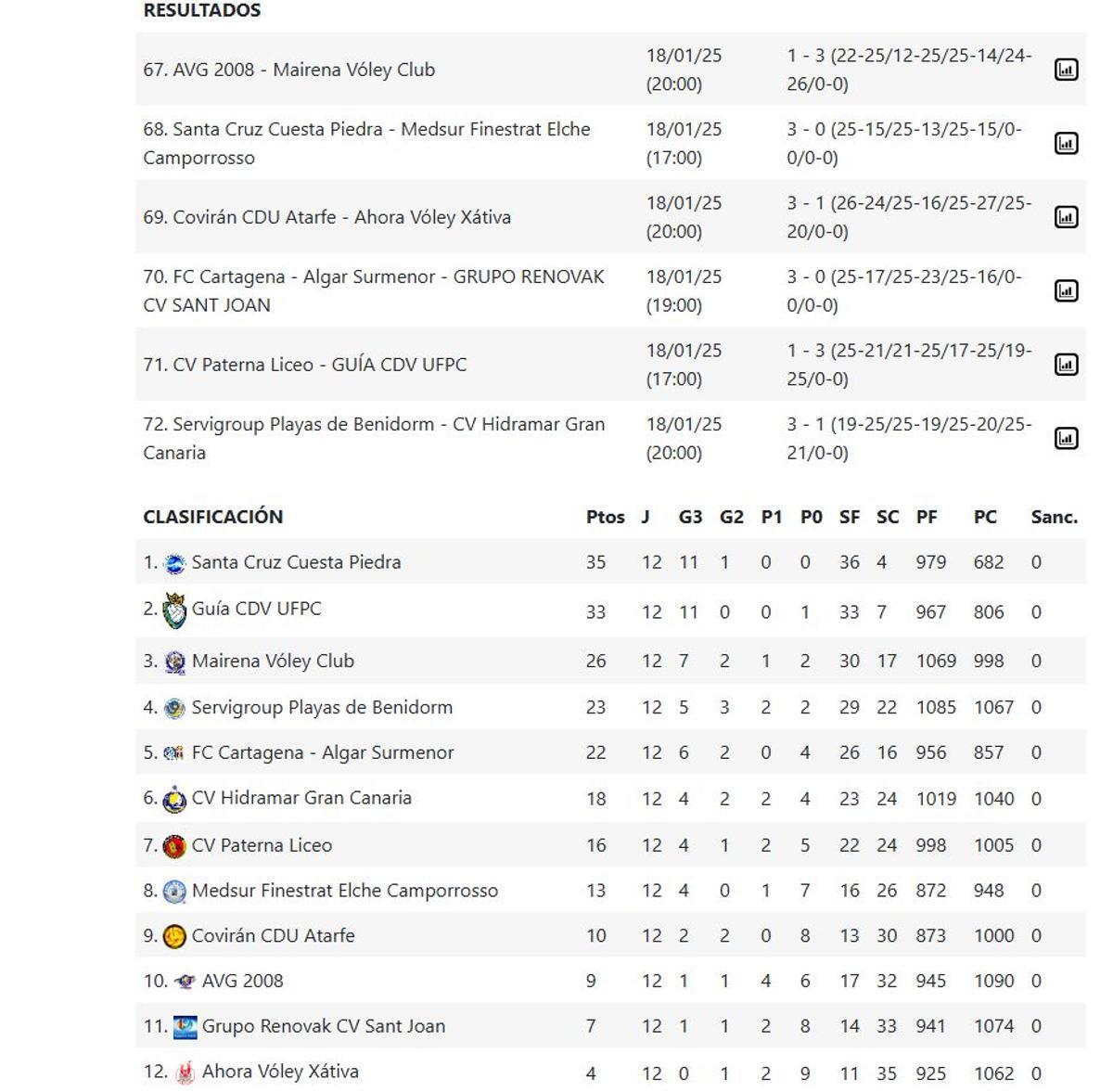
Task: Open statistics for AVG 2008 vs Mairena match
Action: pos(1068,69)
